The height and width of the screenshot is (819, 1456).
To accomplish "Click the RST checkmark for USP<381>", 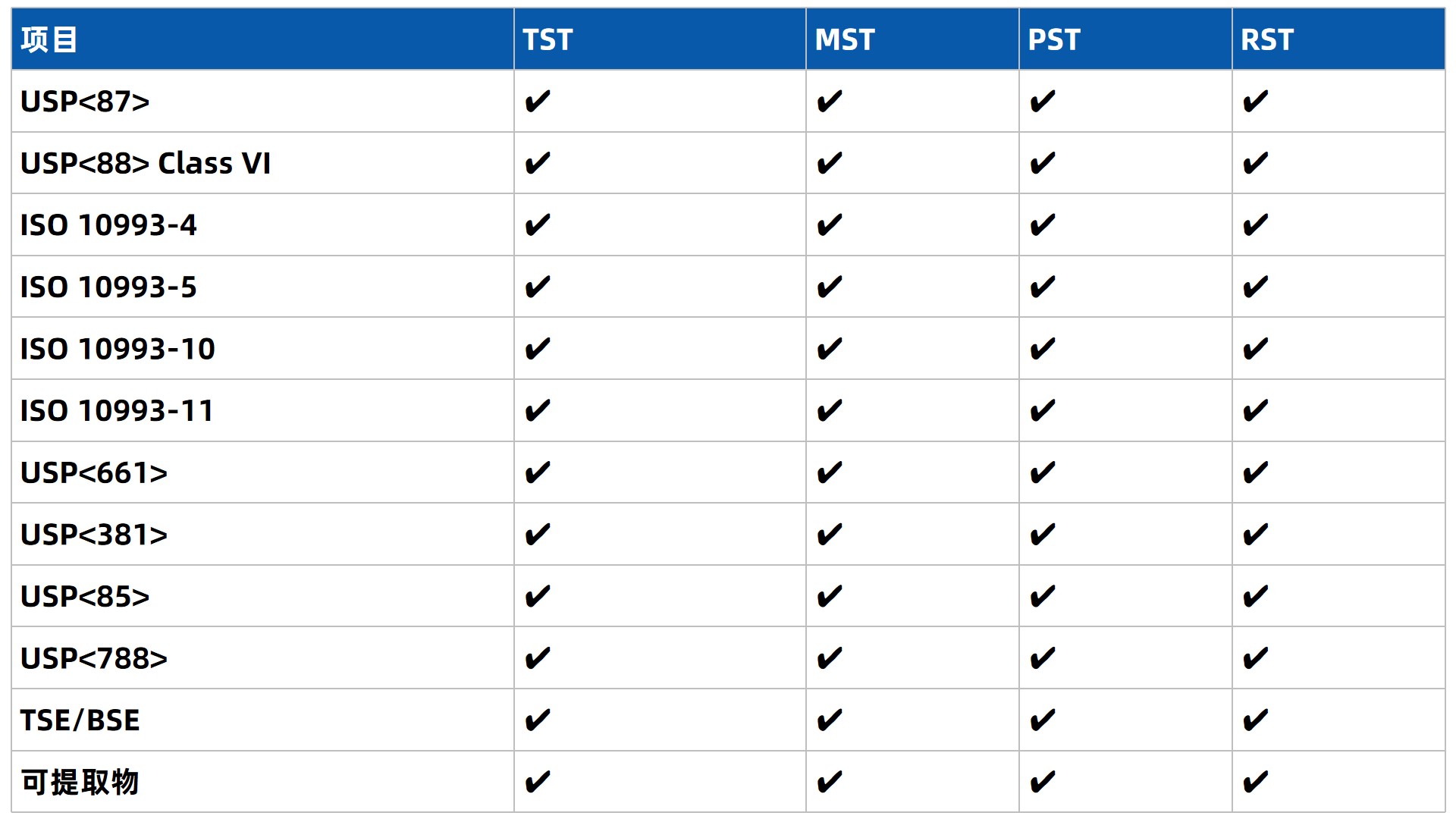I will pos(1256,535).
